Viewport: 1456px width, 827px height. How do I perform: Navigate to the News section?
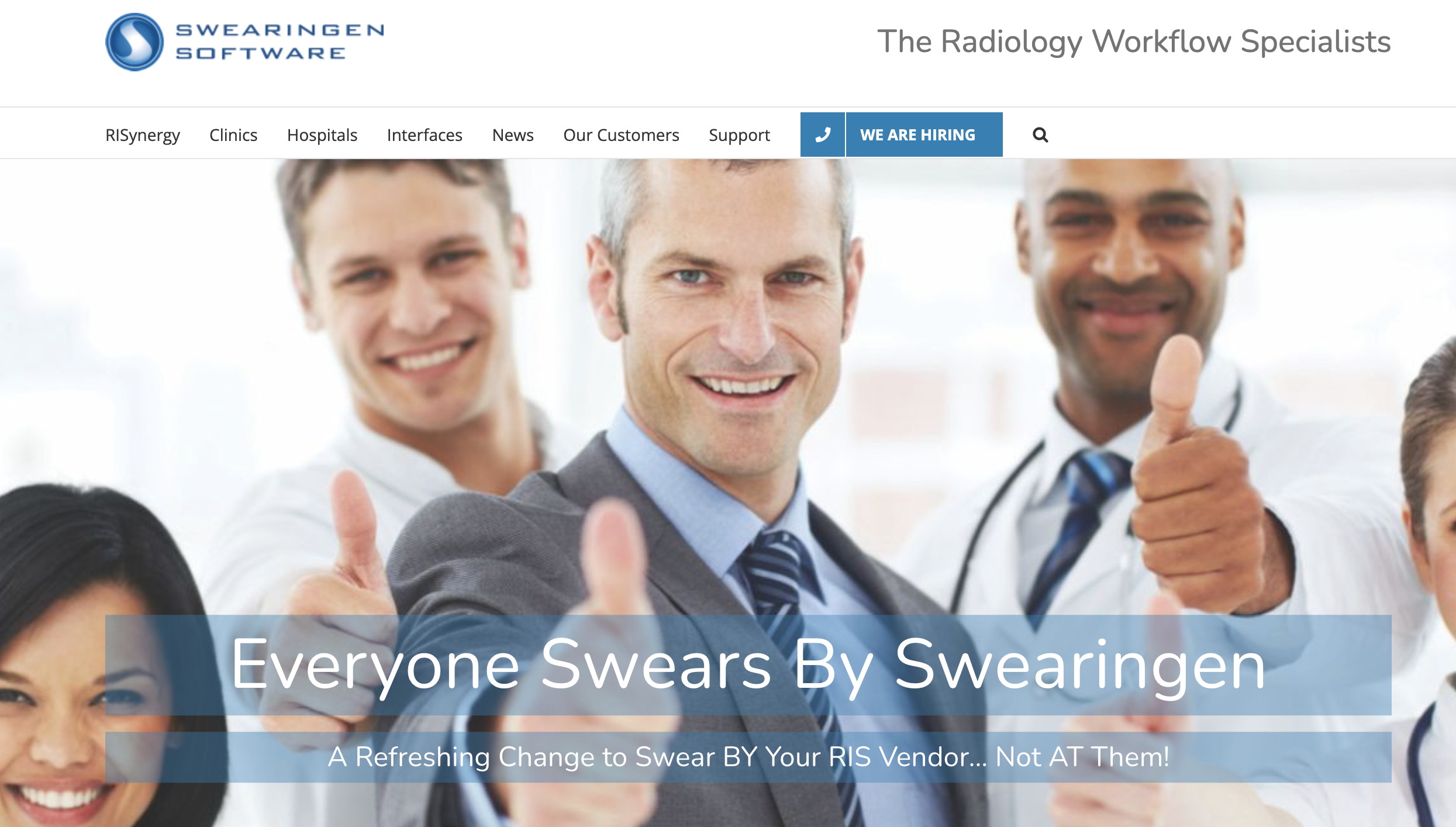point(513,135)
